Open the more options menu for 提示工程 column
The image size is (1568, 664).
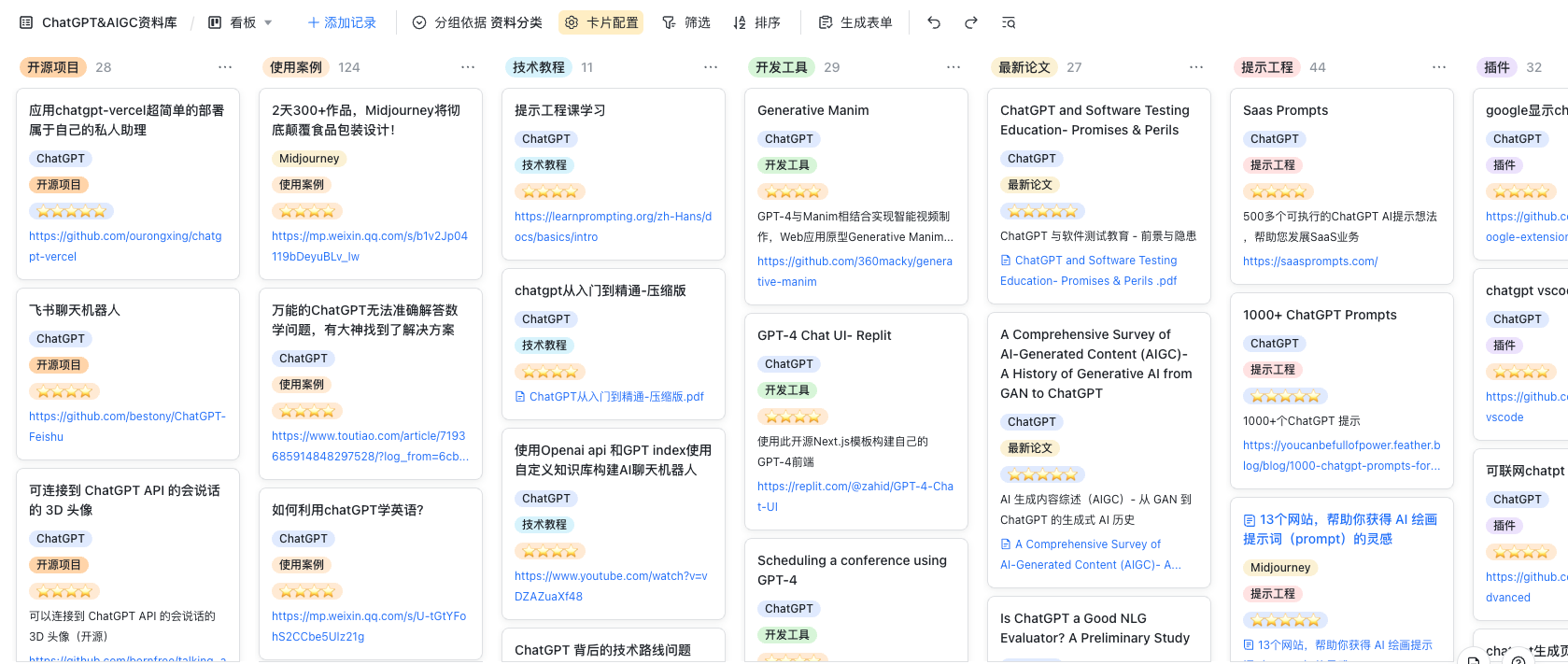[x=1439, y=67]
